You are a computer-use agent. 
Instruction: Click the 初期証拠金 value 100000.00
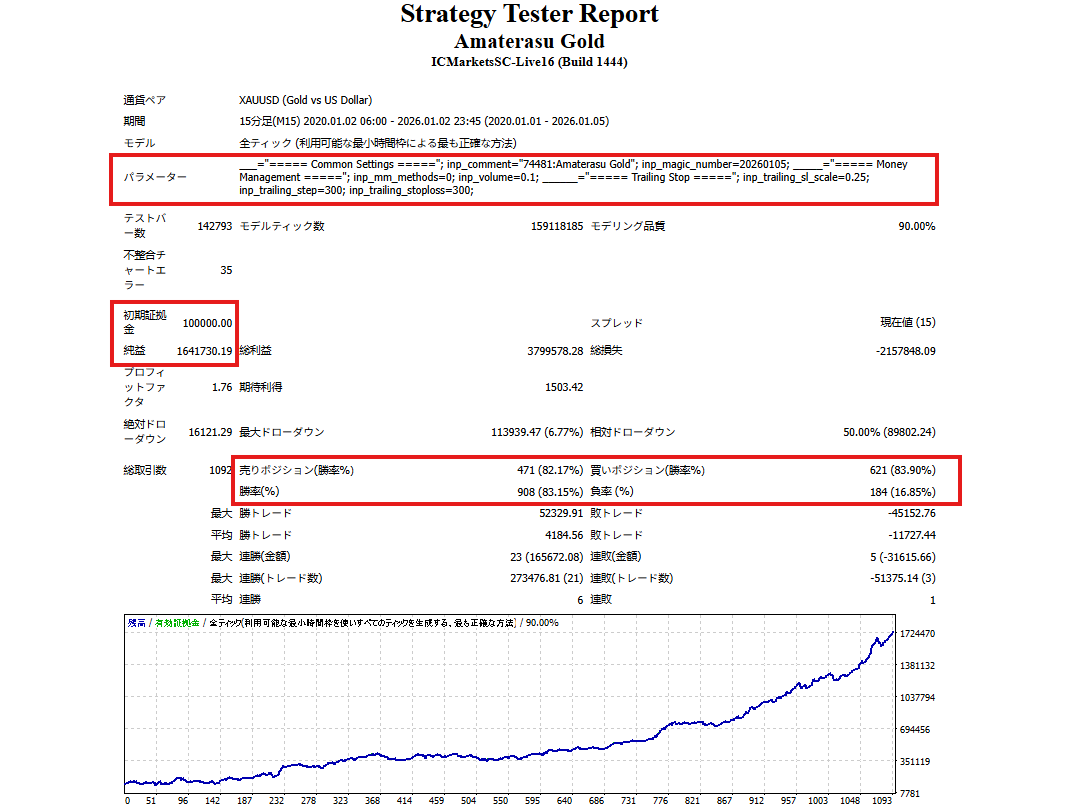point(207,323)
